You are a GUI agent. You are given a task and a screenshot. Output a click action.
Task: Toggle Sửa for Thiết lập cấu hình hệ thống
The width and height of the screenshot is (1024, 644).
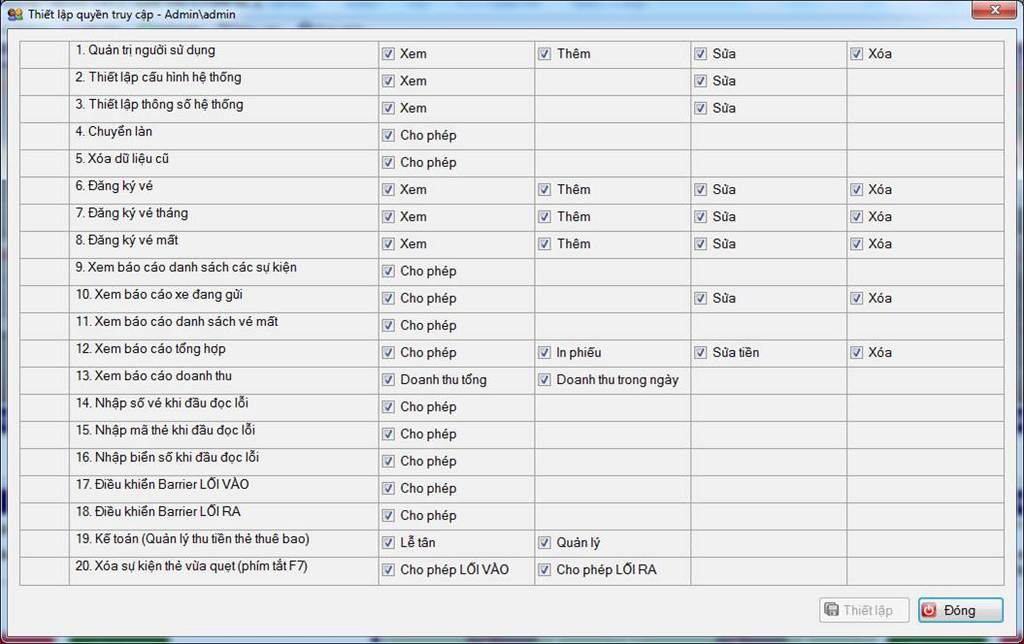pos(700,81)
